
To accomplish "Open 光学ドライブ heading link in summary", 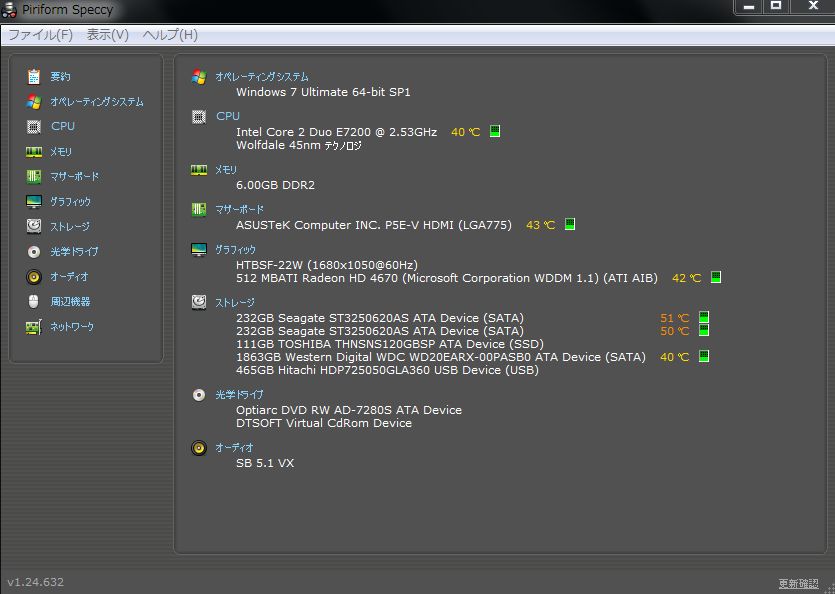I will pyautogui.click(x=240, y=395).
